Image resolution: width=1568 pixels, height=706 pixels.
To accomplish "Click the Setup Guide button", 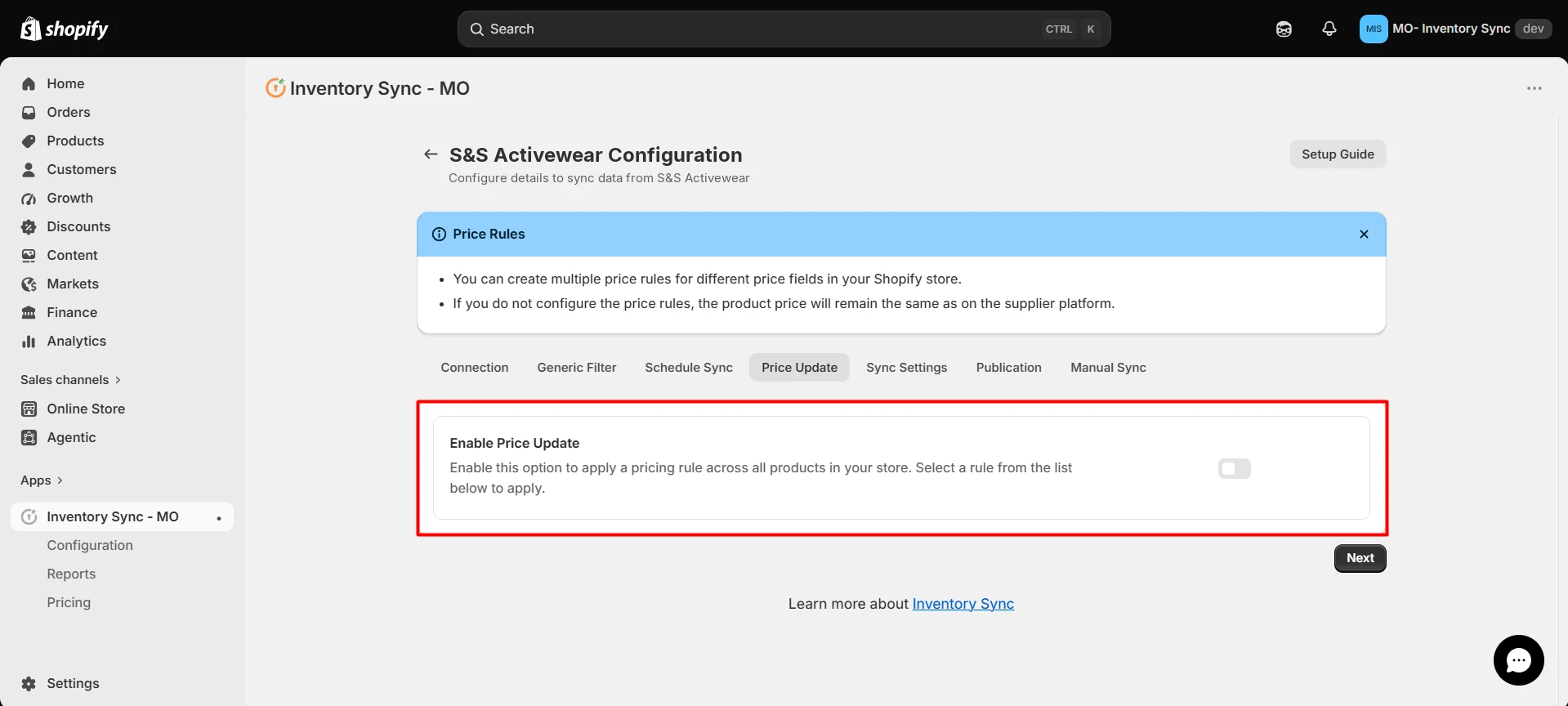I will click(1338, 154).
